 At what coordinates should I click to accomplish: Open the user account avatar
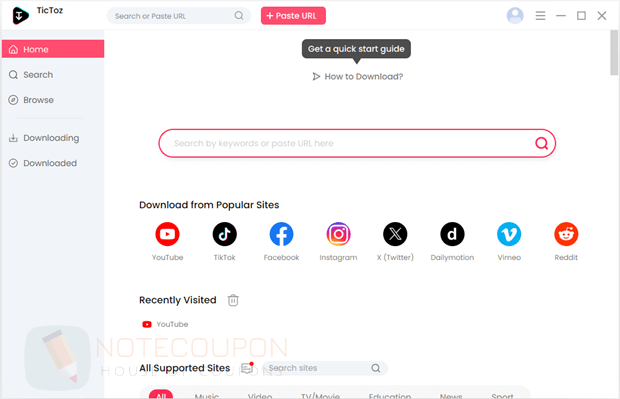point(515,16)
